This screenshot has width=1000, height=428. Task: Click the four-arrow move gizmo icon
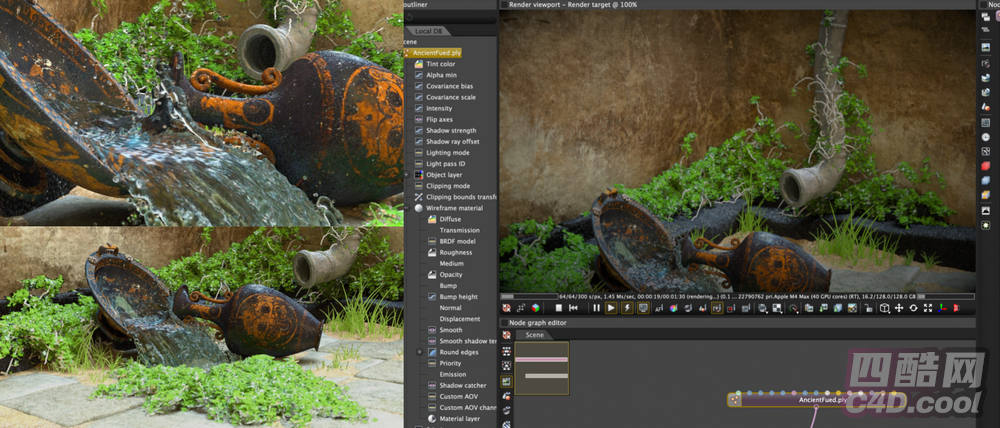pos(898,309)
